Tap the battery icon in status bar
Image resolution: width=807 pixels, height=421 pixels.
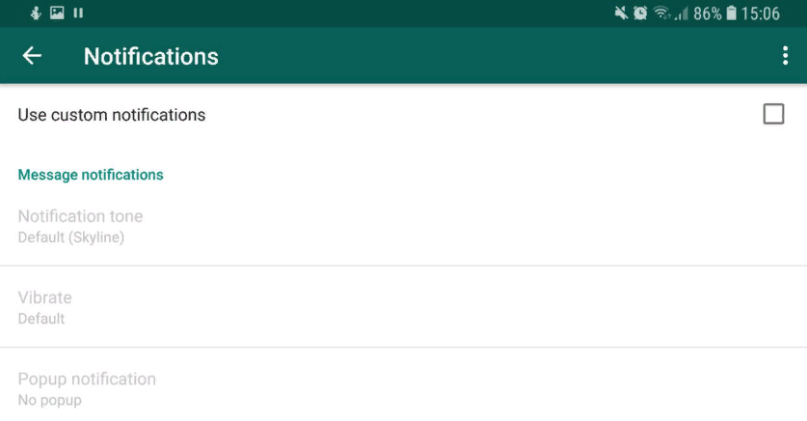click(731, 13)
